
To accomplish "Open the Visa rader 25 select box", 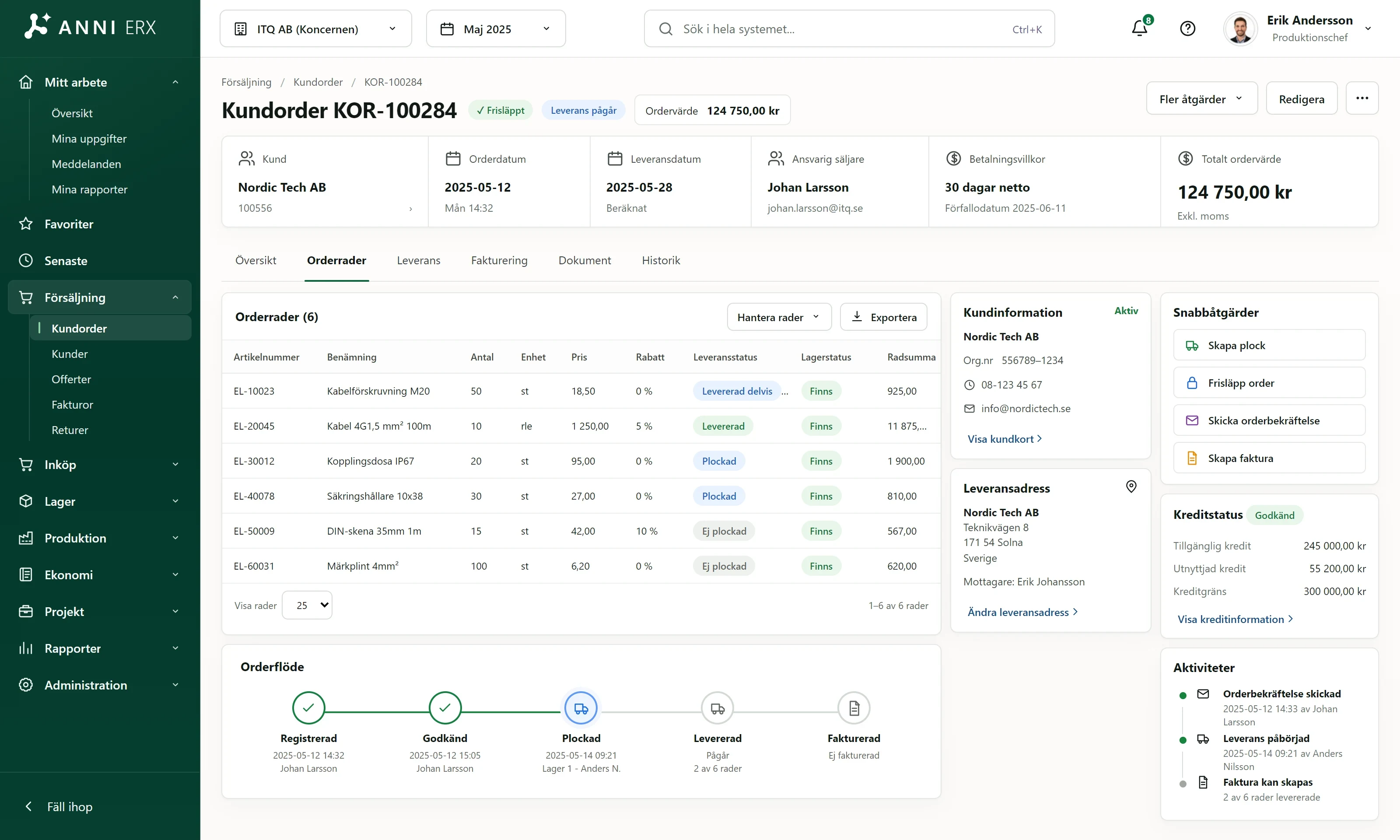I will tap(307, 605).
